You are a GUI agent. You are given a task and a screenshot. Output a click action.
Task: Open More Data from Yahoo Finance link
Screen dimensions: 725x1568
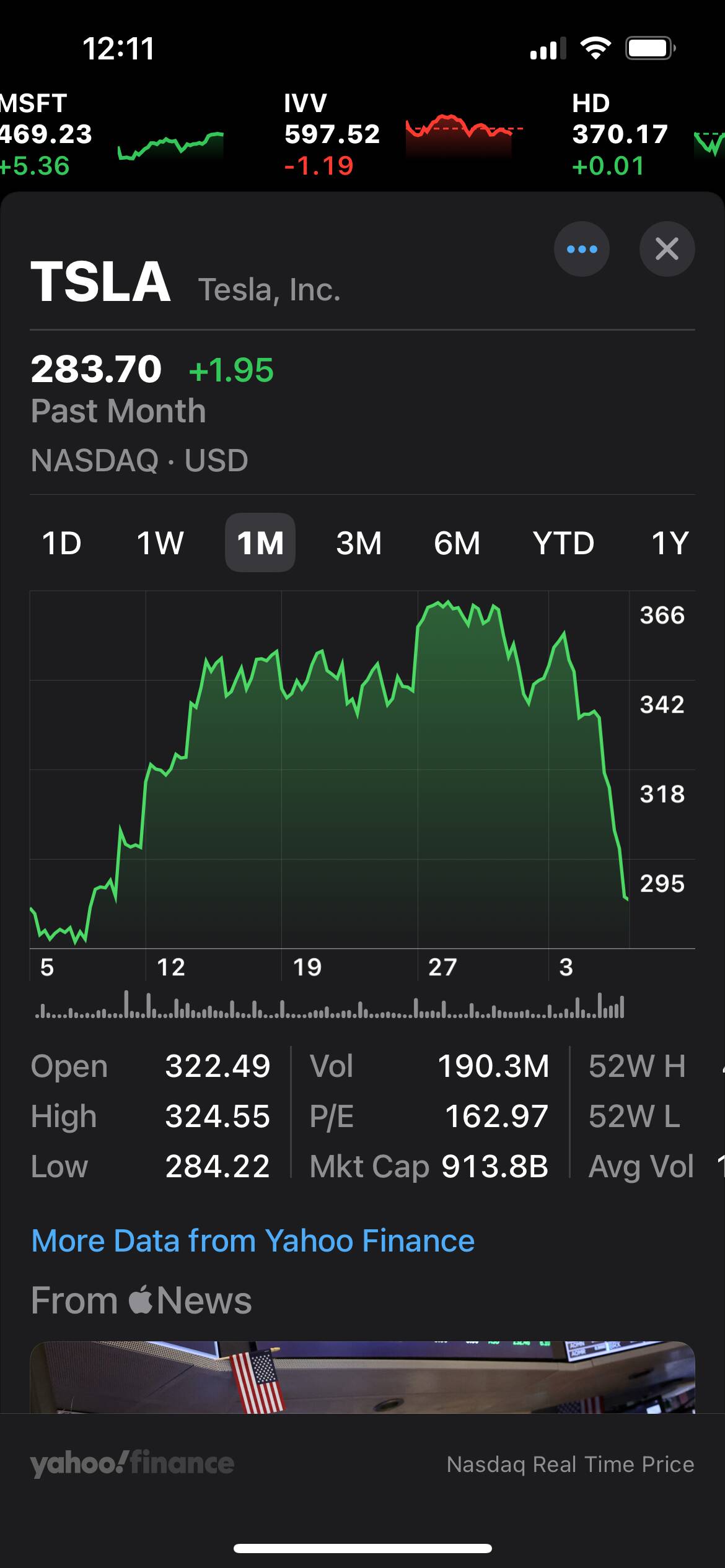click(x=253, y=1240)
